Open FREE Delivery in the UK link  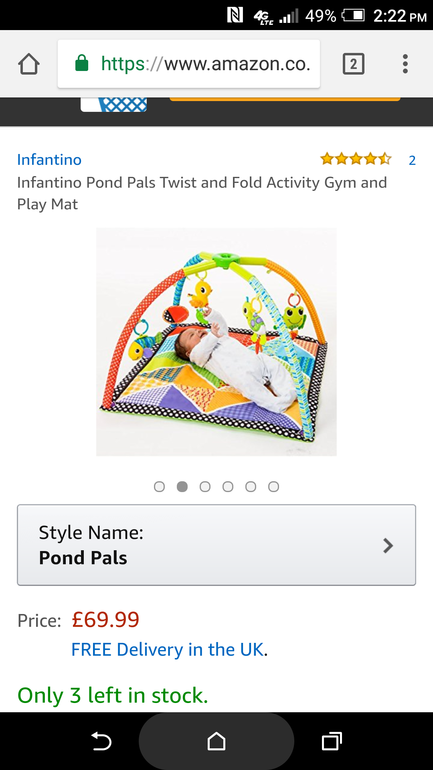(x=167, y=650)
